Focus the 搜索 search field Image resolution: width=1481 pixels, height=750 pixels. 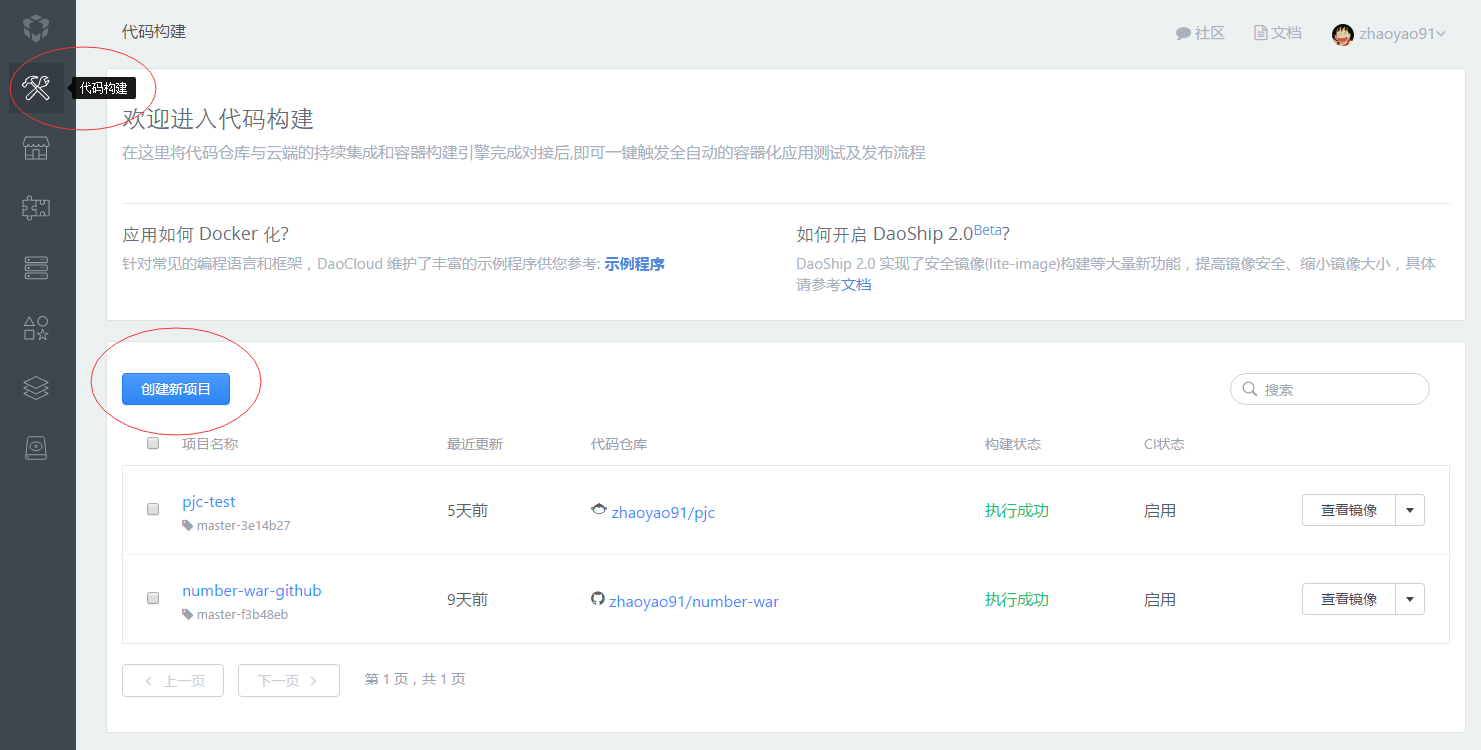point(1330,389)
